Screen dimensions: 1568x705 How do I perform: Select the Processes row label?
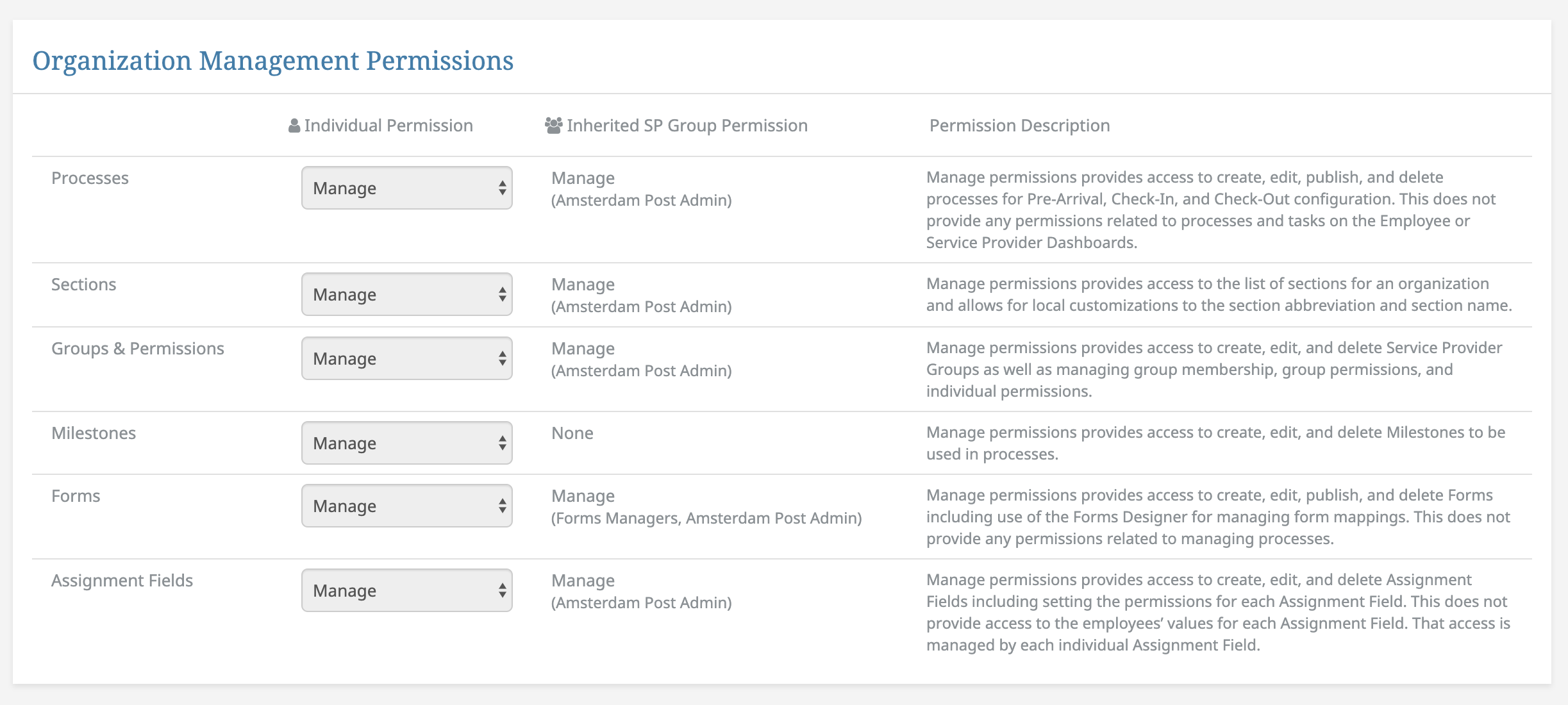coord(90,178)
